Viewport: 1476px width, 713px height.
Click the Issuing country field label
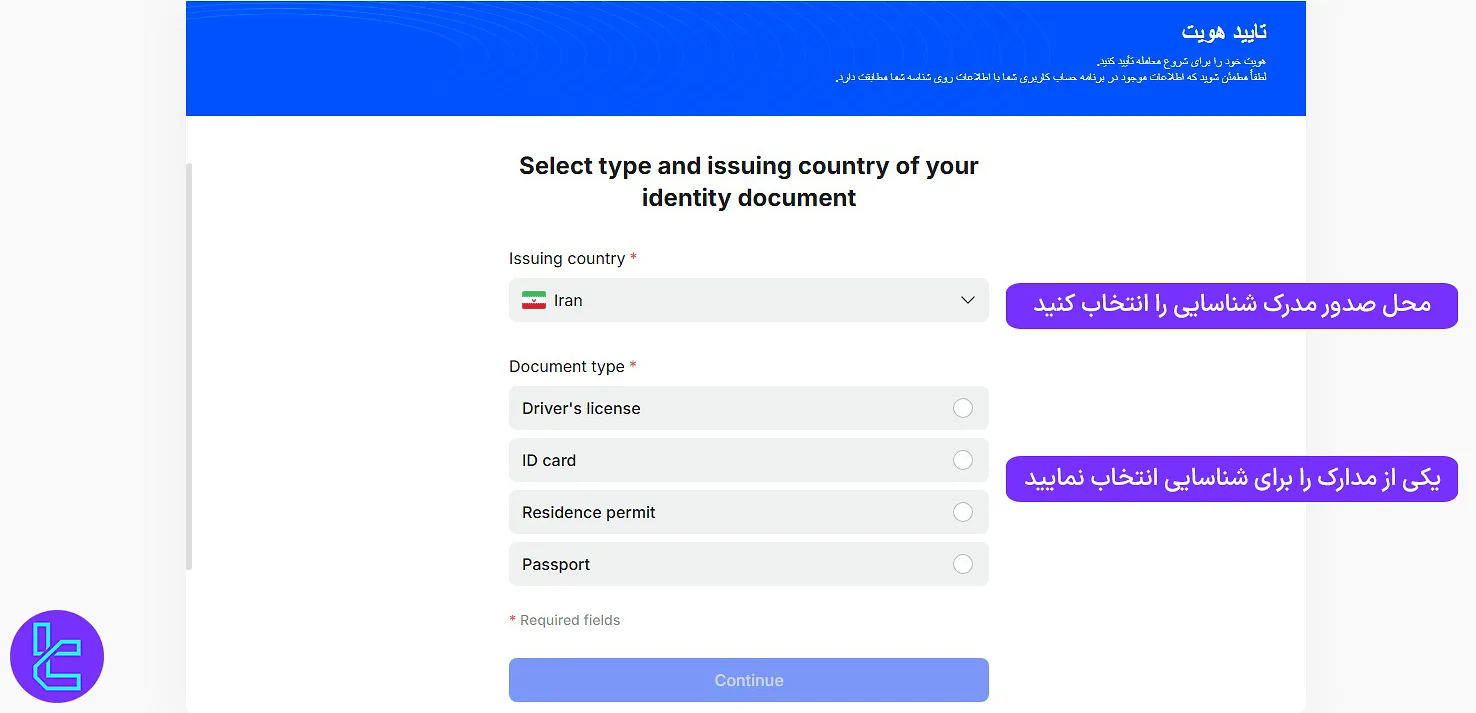pos(567,258)
